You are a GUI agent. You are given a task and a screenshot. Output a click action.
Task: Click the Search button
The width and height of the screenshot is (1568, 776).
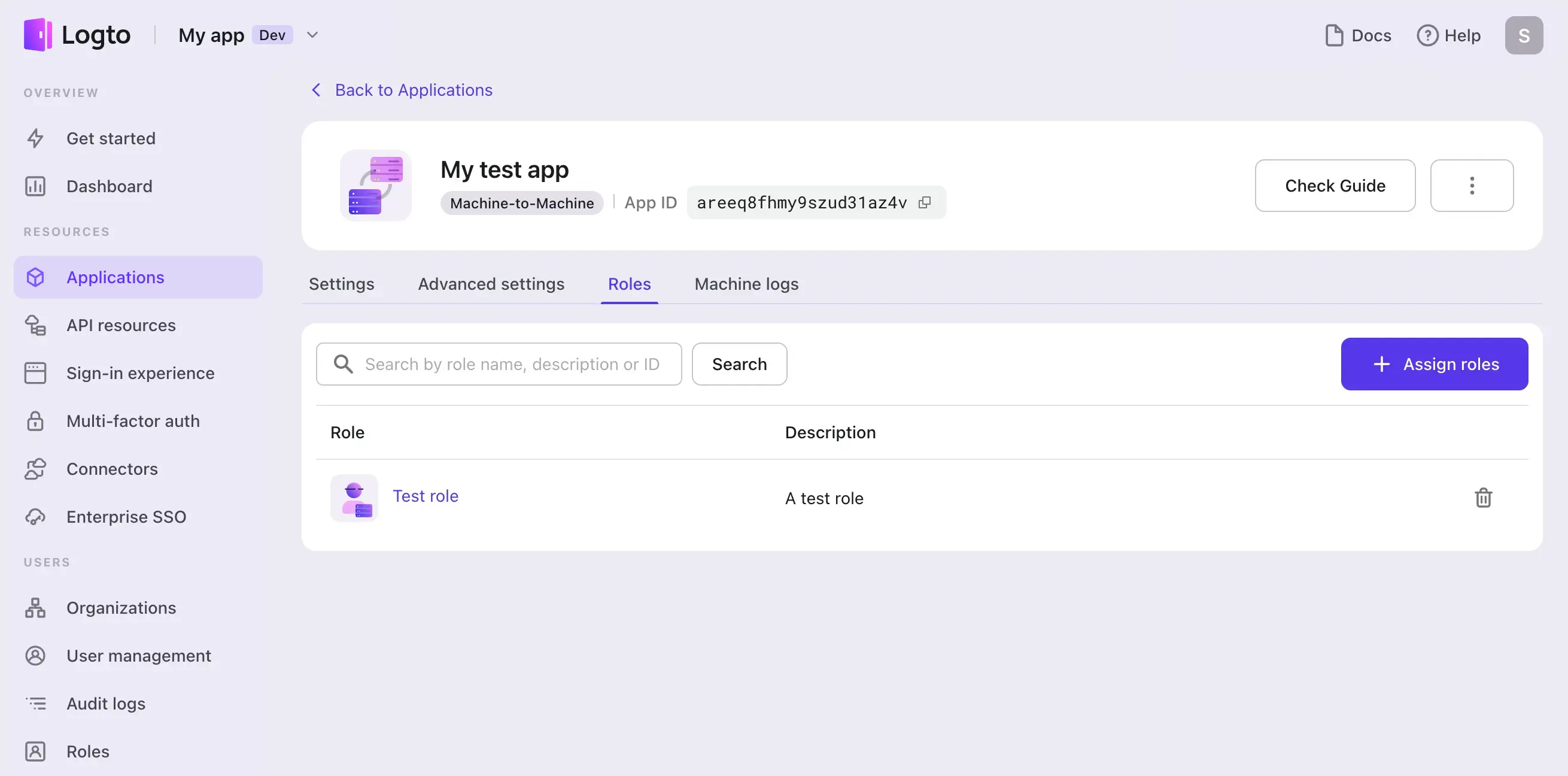[x=739, y=364]
